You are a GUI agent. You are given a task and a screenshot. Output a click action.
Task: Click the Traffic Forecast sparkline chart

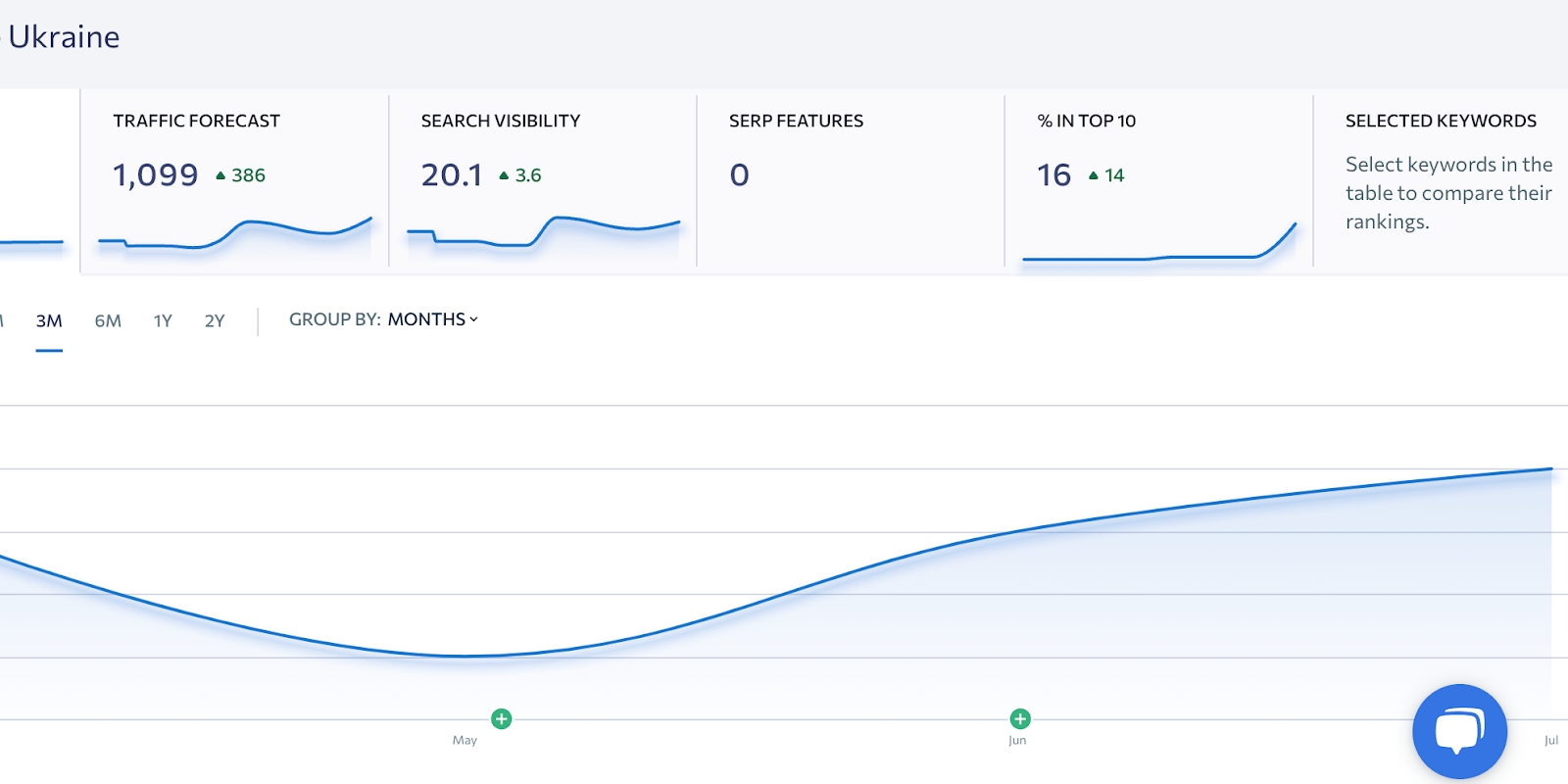pos(235,235)
